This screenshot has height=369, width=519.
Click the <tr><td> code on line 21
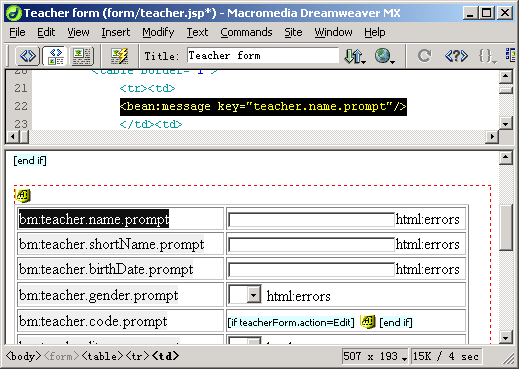click(147, 88)
